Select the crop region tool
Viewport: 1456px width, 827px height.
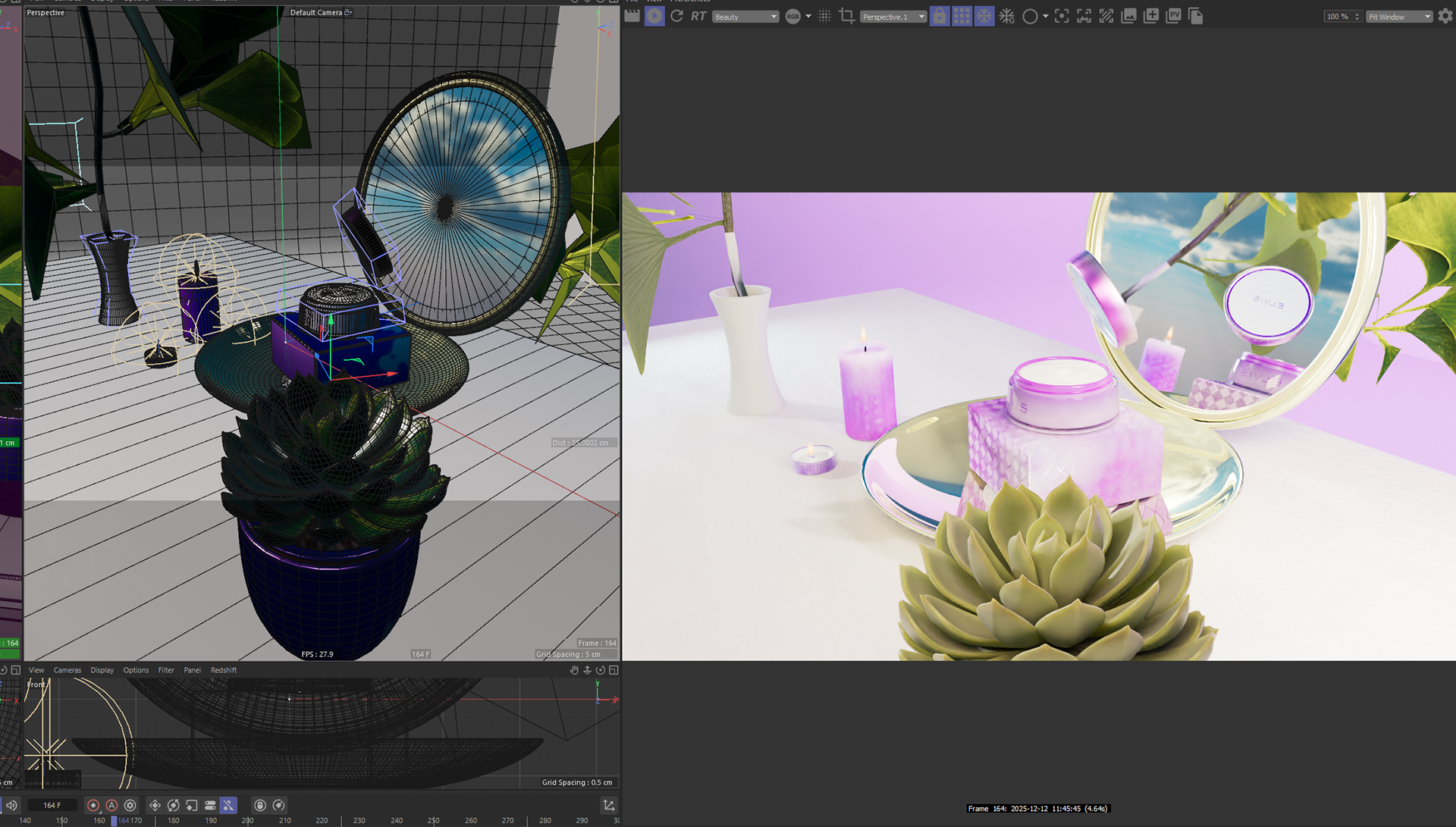click(x=847, y=16)
